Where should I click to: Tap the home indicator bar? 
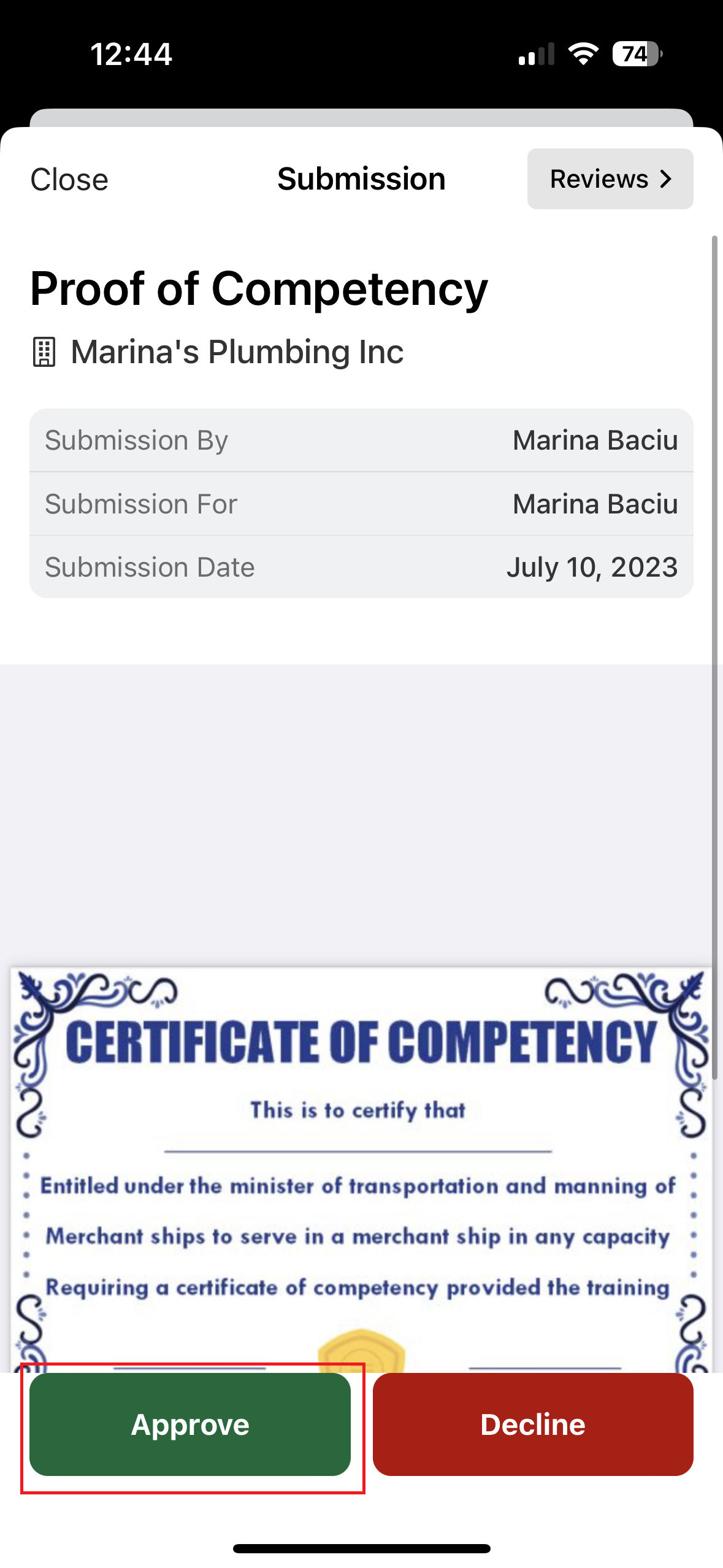361,1548
